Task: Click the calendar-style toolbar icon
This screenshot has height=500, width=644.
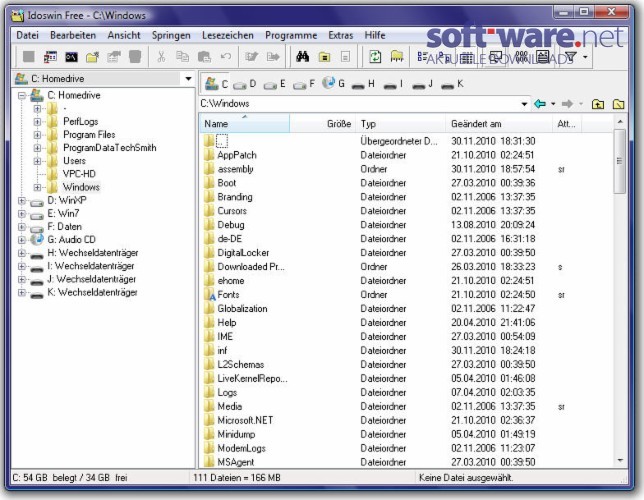Action: coord(50,57)
